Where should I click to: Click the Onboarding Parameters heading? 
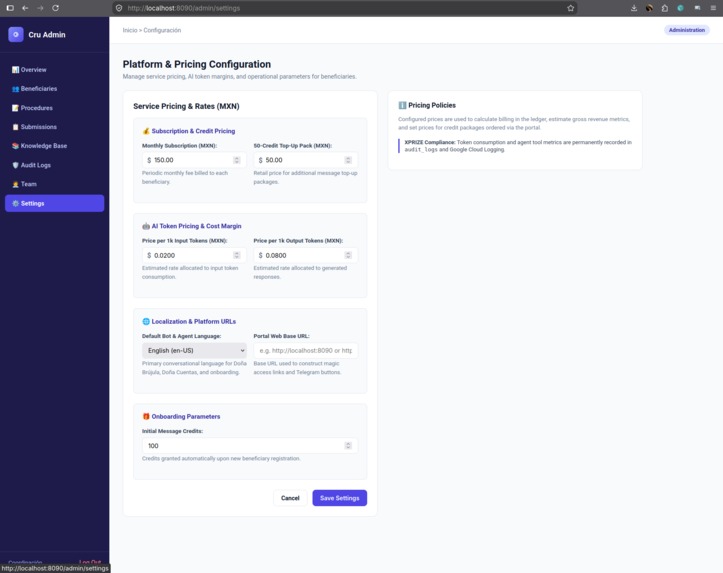click(x=186, y=416)
